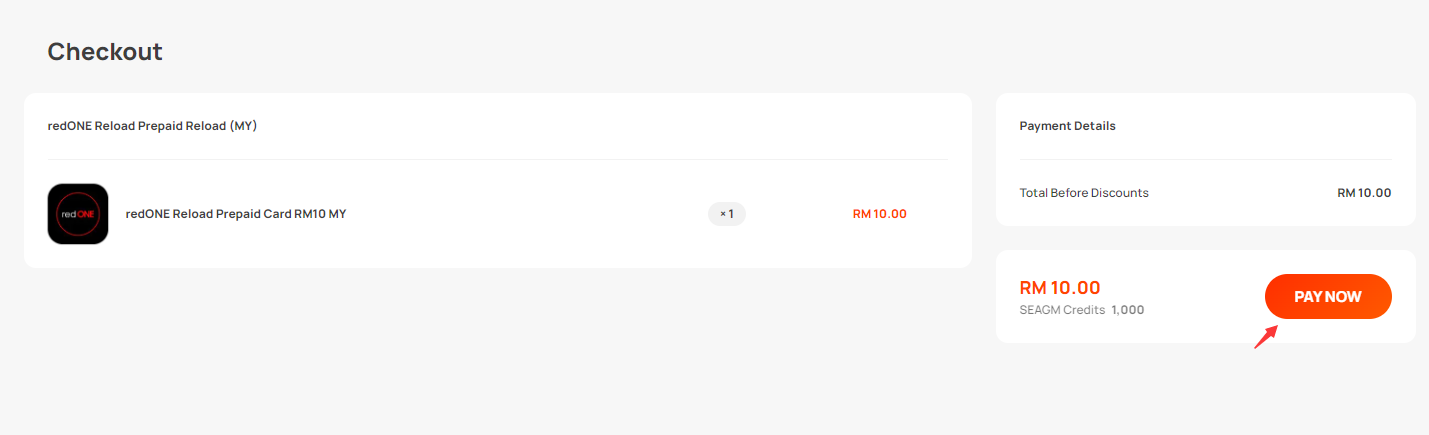Click the Checkout page heading
Image resolution: width=1429 pixels, height=435 pixels.
[105, 52]
